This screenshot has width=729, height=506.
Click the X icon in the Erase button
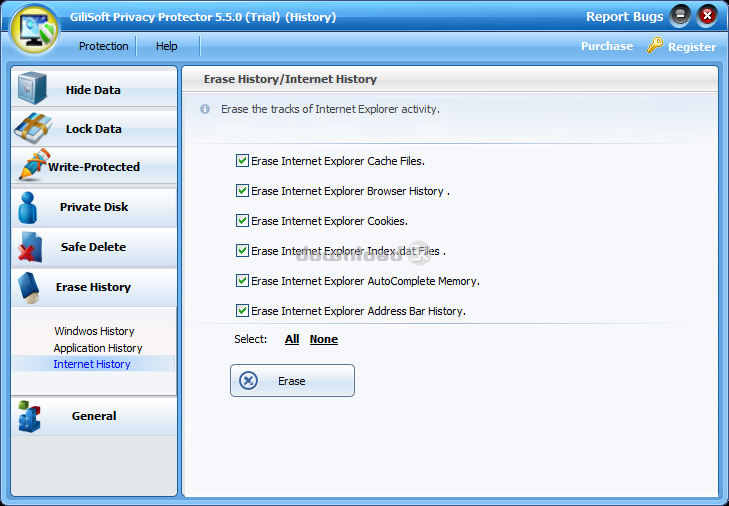248,380
